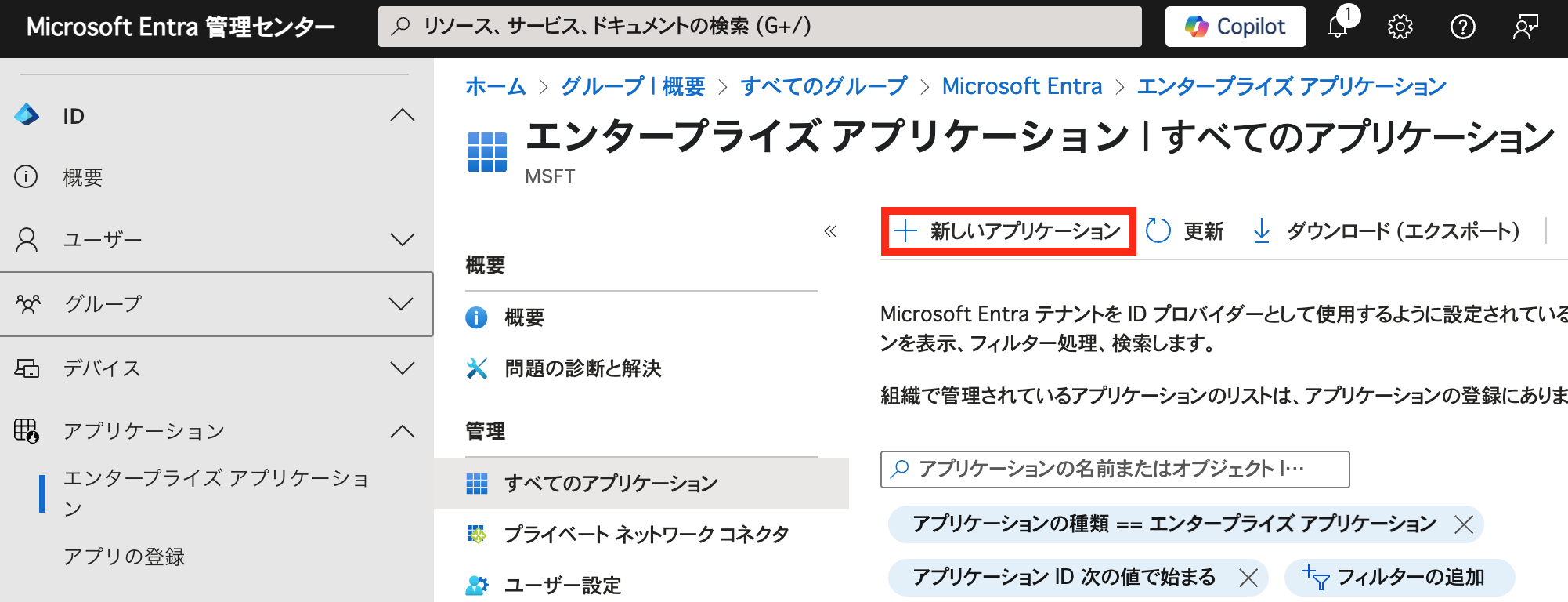Click the Microsoft Entra 管理センター title
1568x602 pixels.
coord(181,27)
